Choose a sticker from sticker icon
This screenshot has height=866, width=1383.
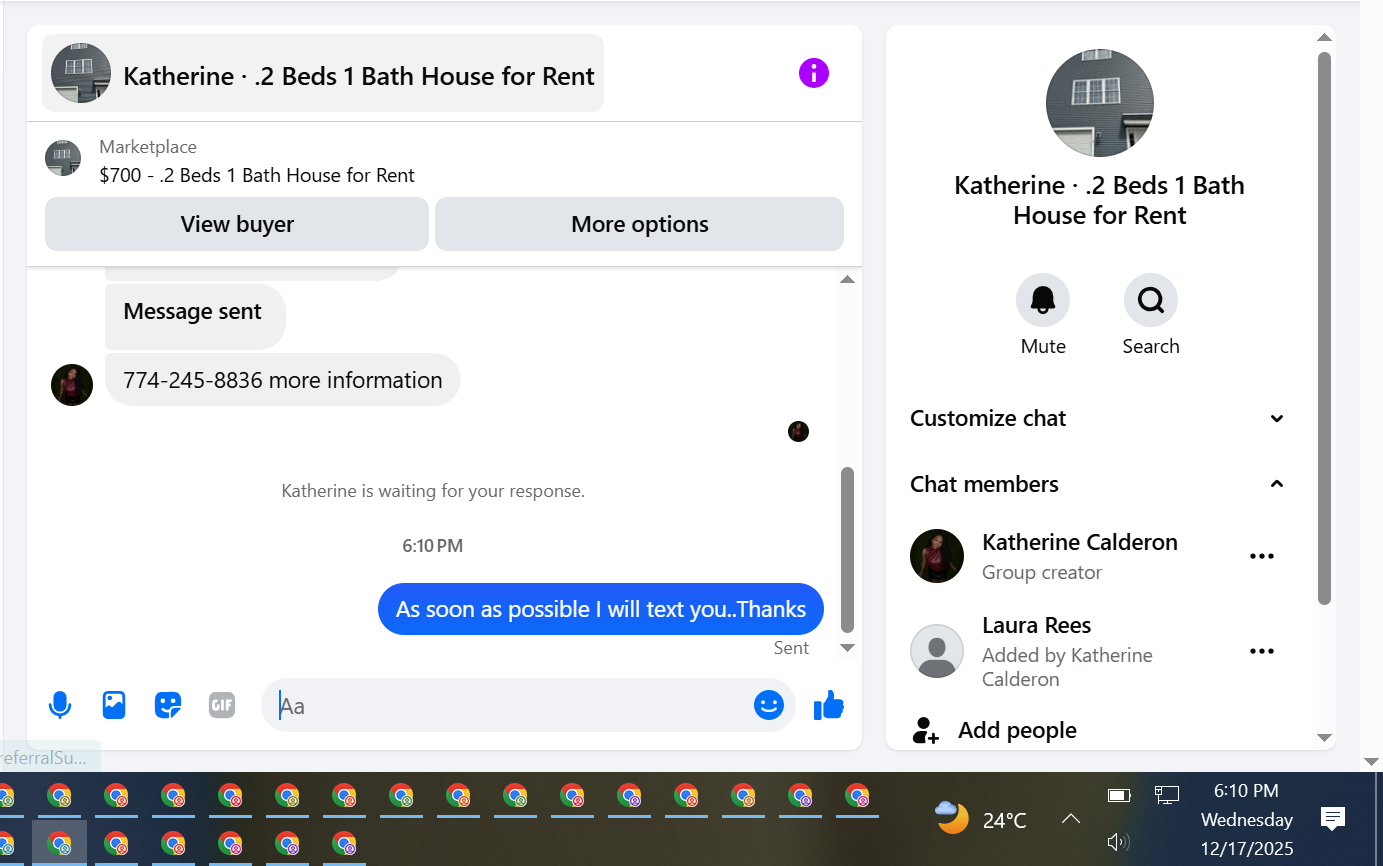(168, 705)
